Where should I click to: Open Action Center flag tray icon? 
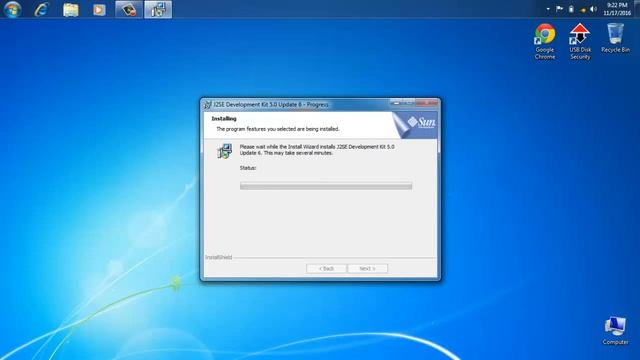pos(560,9)
